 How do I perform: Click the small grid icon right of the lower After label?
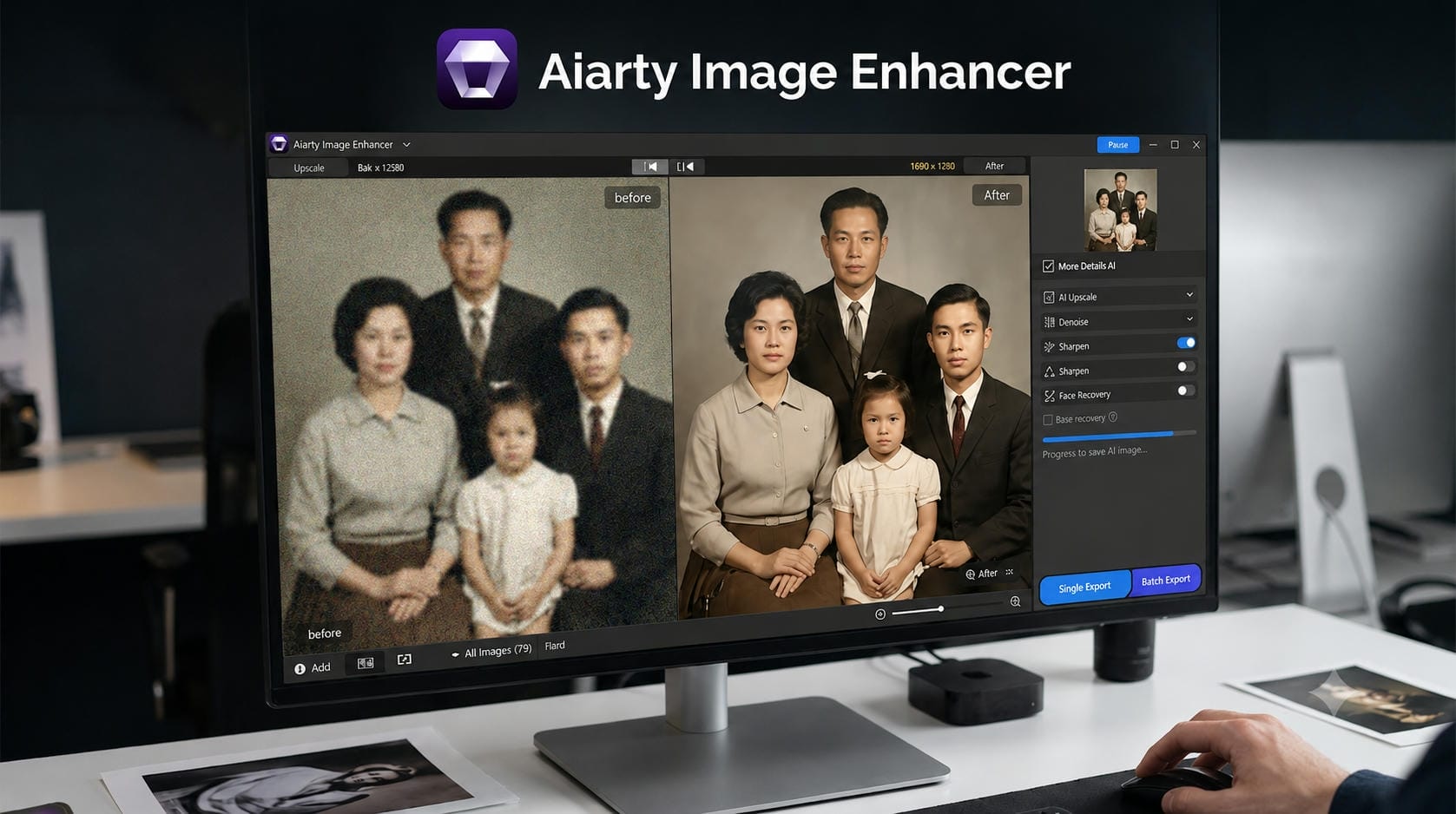pyautogui.click(x=1009, y=572)
